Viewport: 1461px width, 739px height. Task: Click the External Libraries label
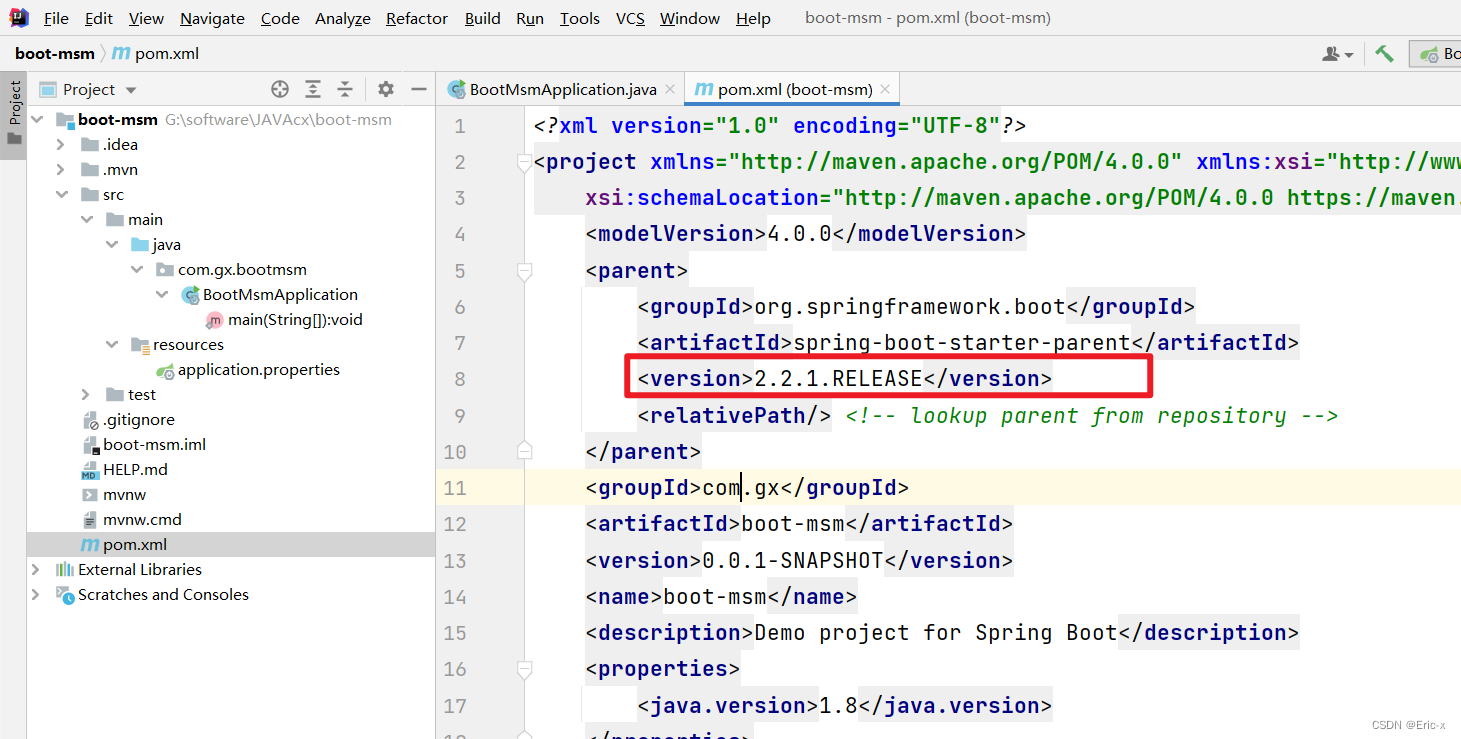pos(140,569)
